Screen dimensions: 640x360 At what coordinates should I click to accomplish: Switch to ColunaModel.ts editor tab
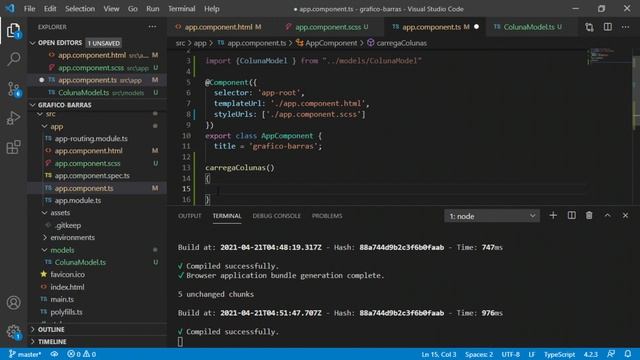pos(528,27)
